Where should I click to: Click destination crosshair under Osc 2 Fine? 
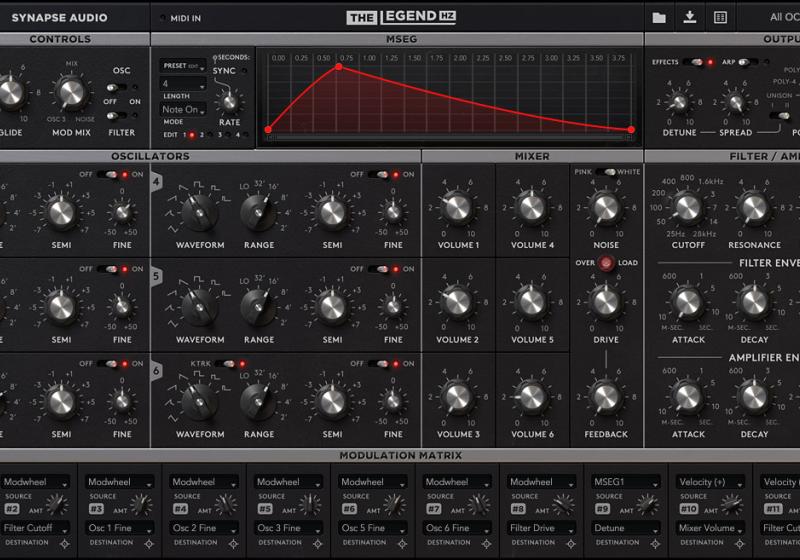tap(233, 544)
